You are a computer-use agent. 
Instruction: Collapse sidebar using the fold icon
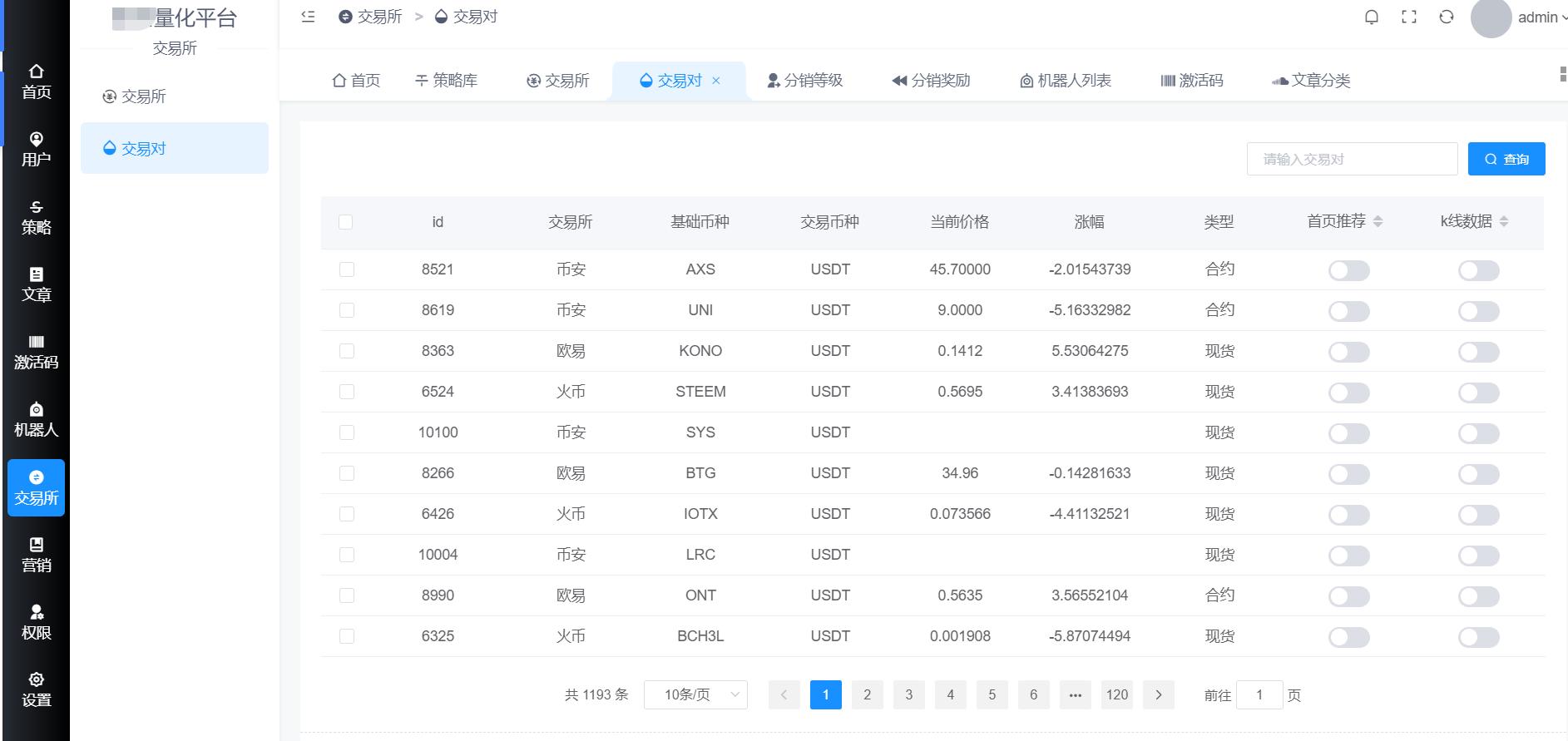click(308, 17)
